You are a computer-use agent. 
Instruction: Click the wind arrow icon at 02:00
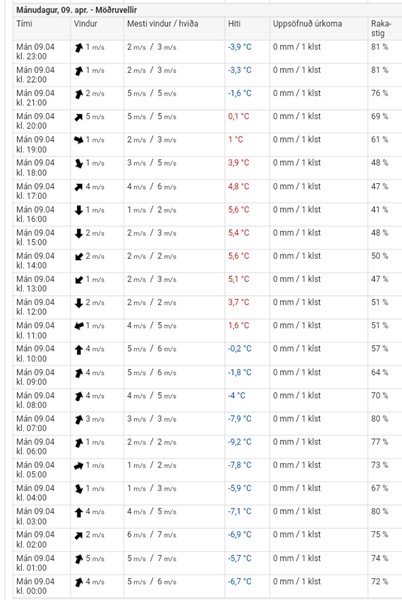[x=79, y=535]
